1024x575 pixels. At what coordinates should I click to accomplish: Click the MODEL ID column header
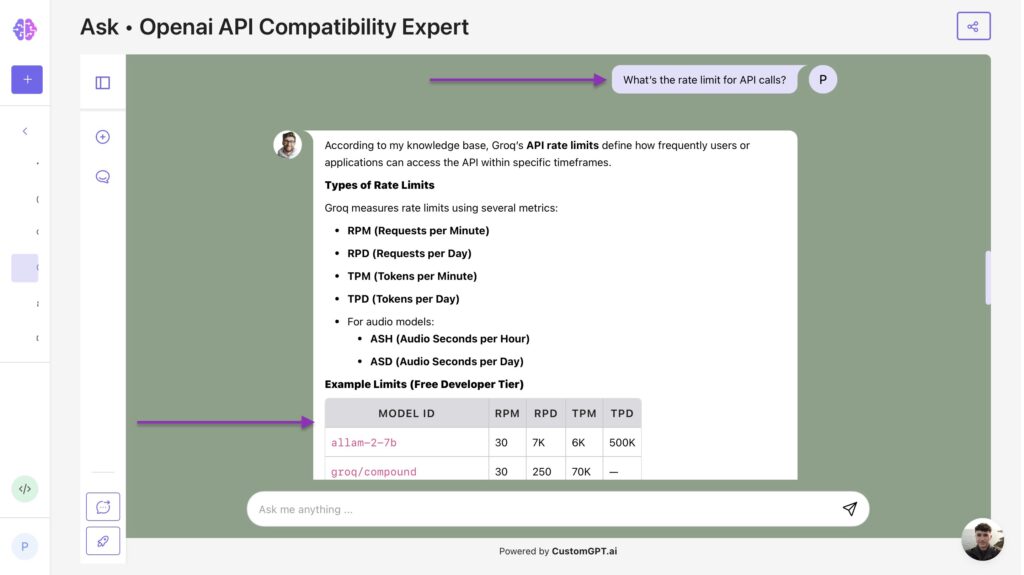coord(406,413)
